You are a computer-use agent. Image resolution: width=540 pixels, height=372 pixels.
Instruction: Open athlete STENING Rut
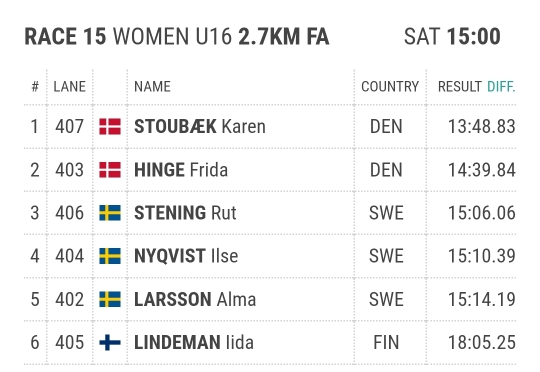pyautogui.click(x=185, y=213)
